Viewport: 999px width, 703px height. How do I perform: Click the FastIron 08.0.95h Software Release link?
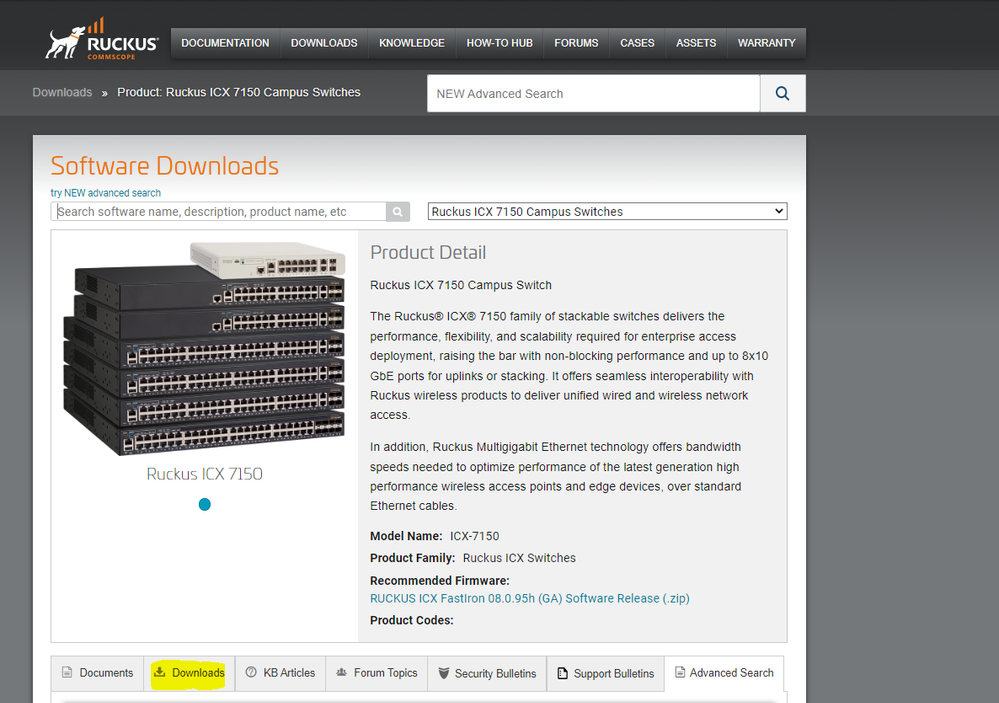point(529,598)
